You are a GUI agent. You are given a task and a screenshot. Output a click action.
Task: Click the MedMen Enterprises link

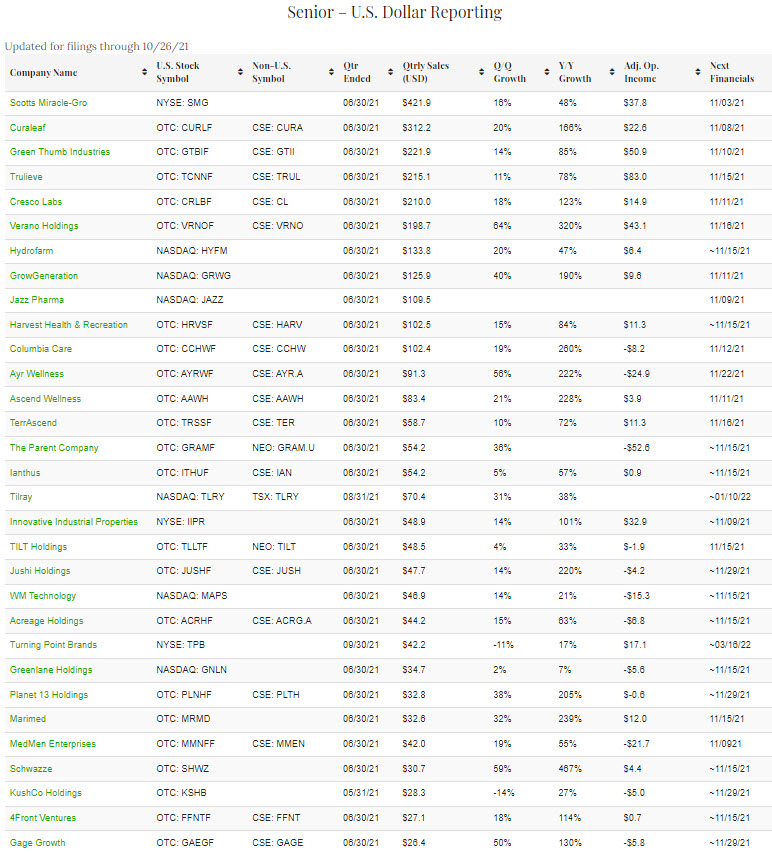point(53,744)
